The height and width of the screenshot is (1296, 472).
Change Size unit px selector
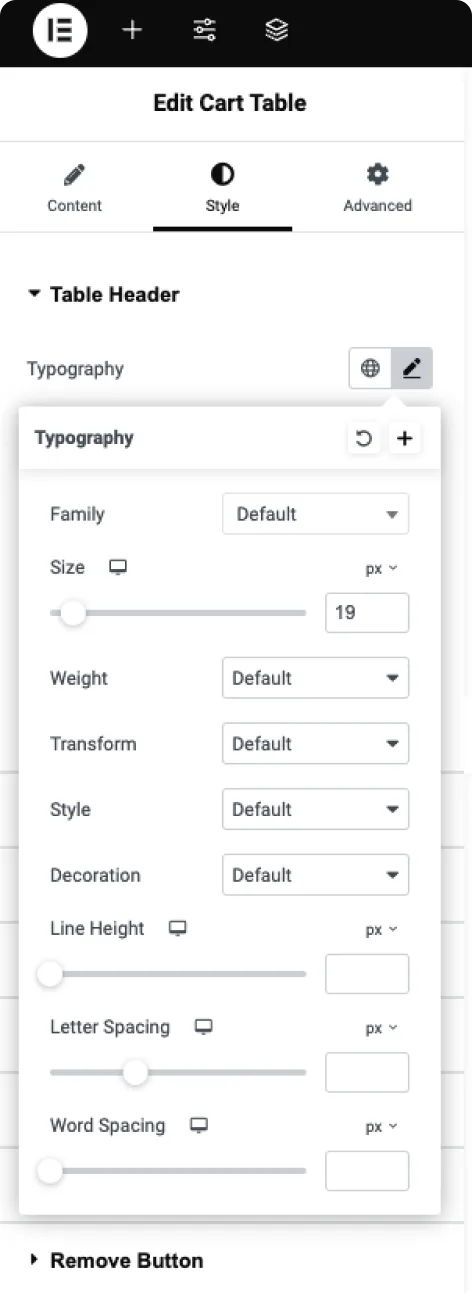point(381,568)
